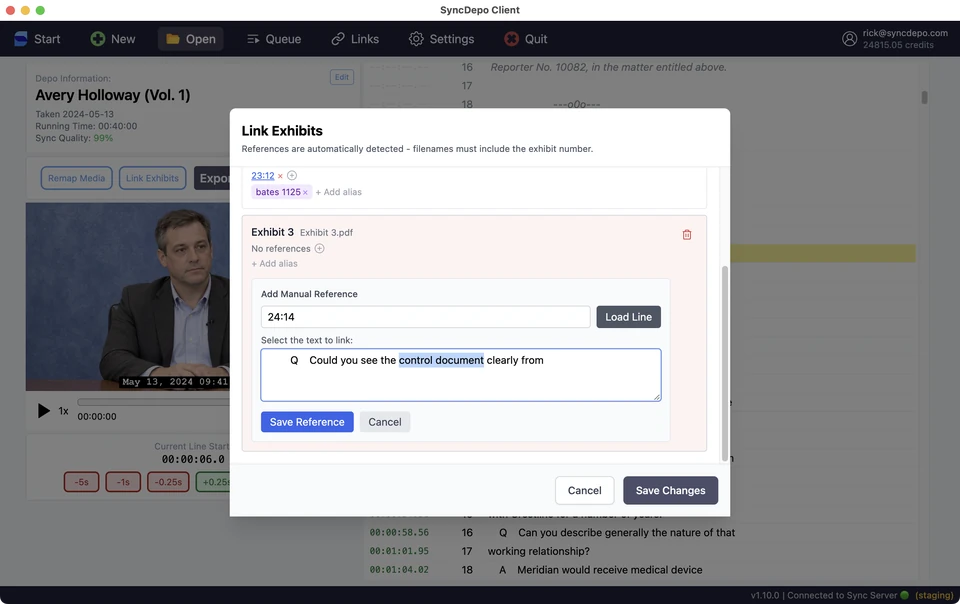Select New in the top navigation
The height and width of the screenshot is (604, 960).
tap(113, 39)
